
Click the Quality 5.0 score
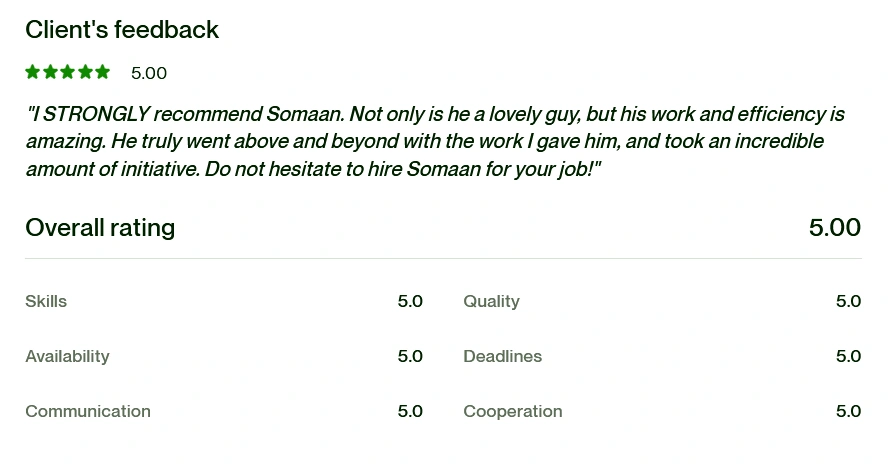click(x=848, y=301)
